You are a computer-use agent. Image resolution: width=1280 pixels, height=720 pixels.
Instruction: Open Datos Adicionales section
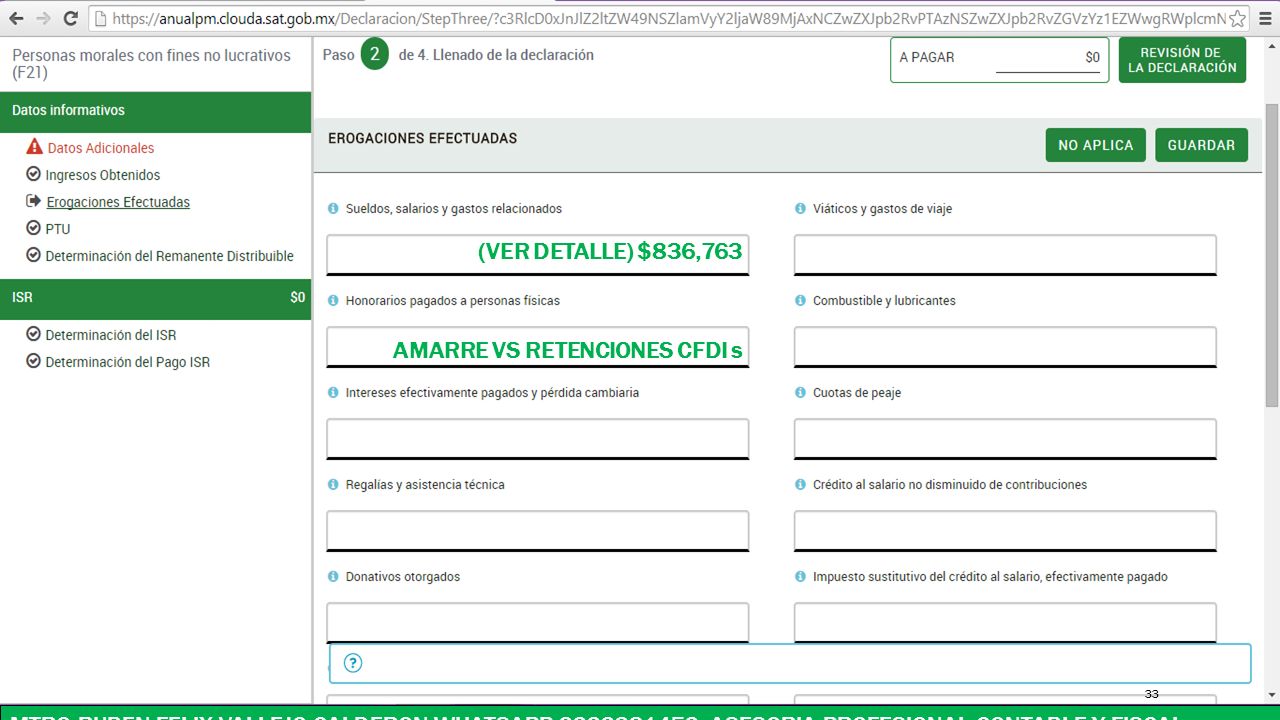(x=101, y=148)
